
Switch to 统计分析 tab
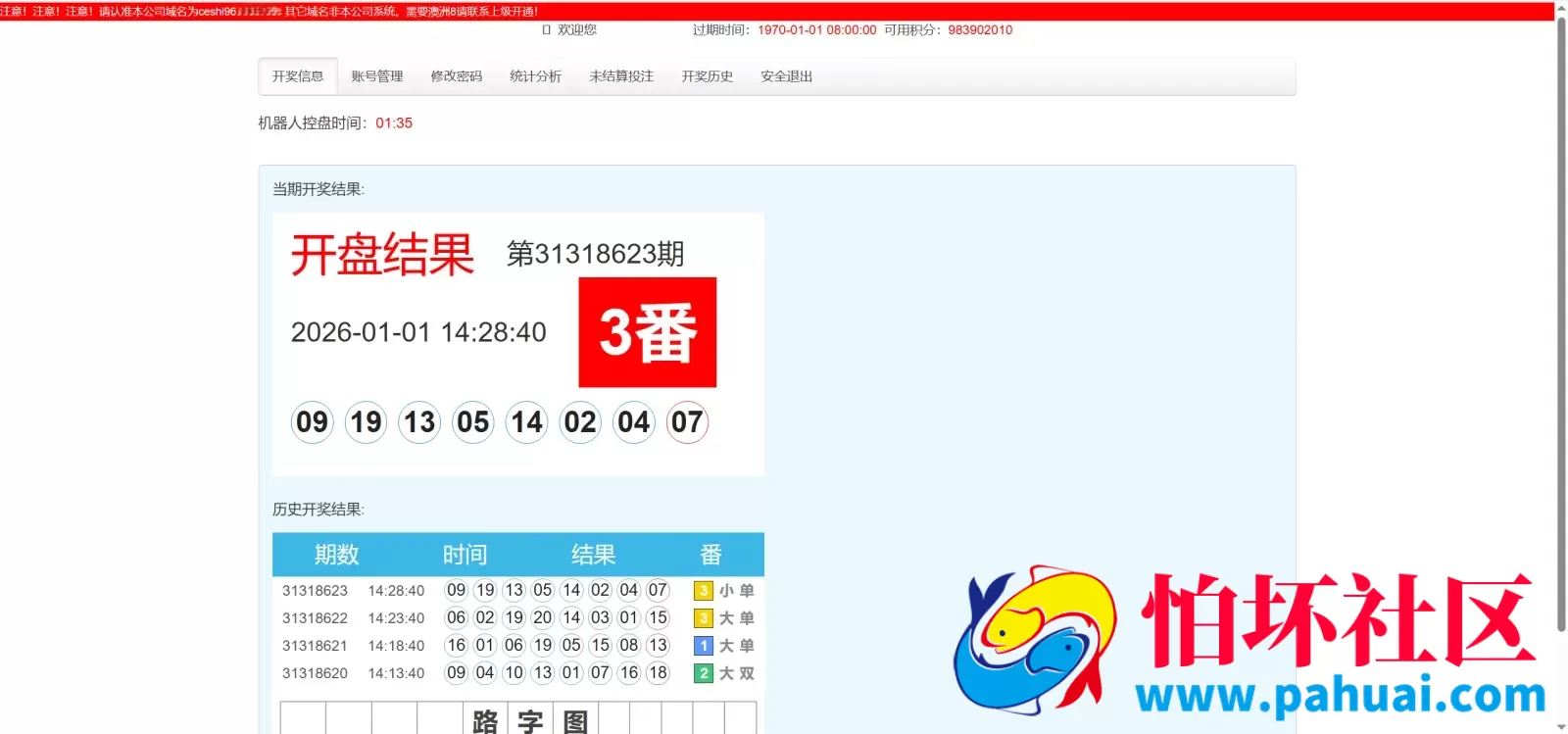[536, 76]
